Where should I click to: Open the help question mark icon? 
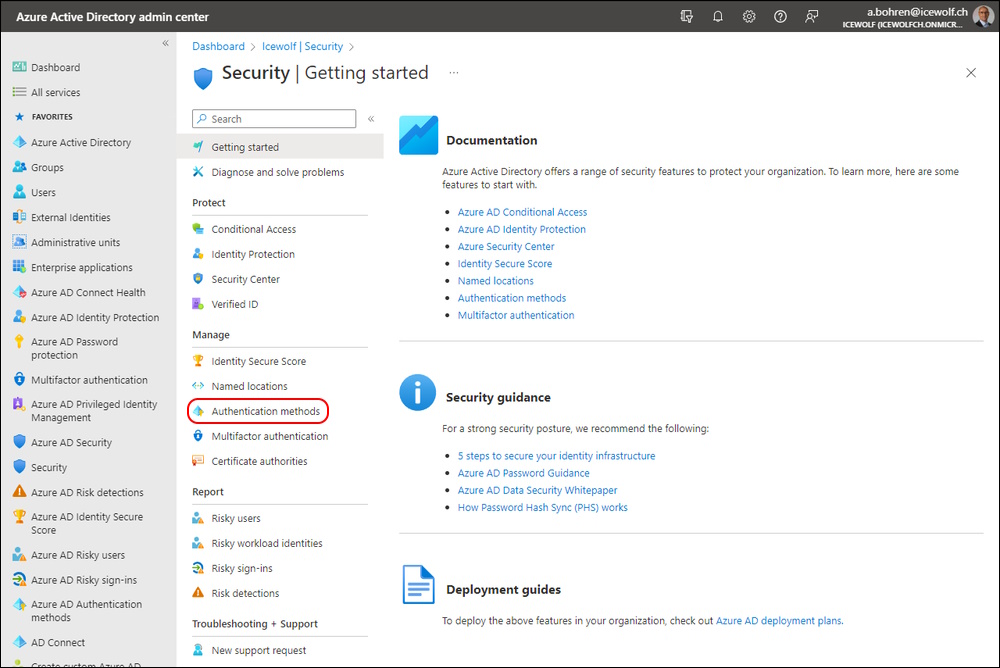[780, 17]
